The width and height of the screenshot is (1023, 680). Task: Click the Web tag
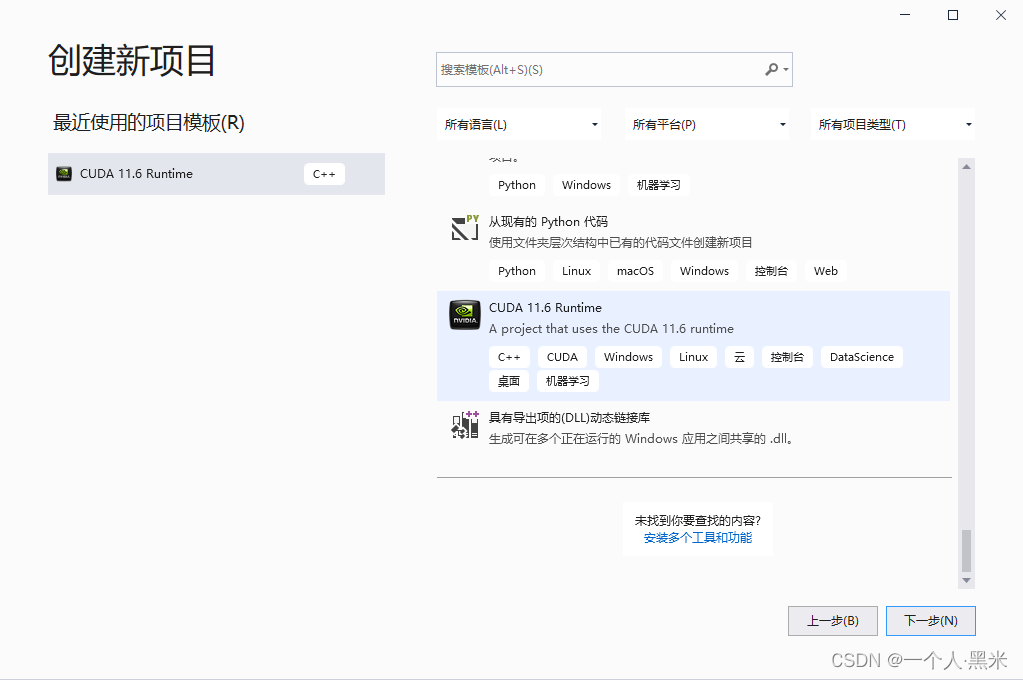[x=825, y=271]
